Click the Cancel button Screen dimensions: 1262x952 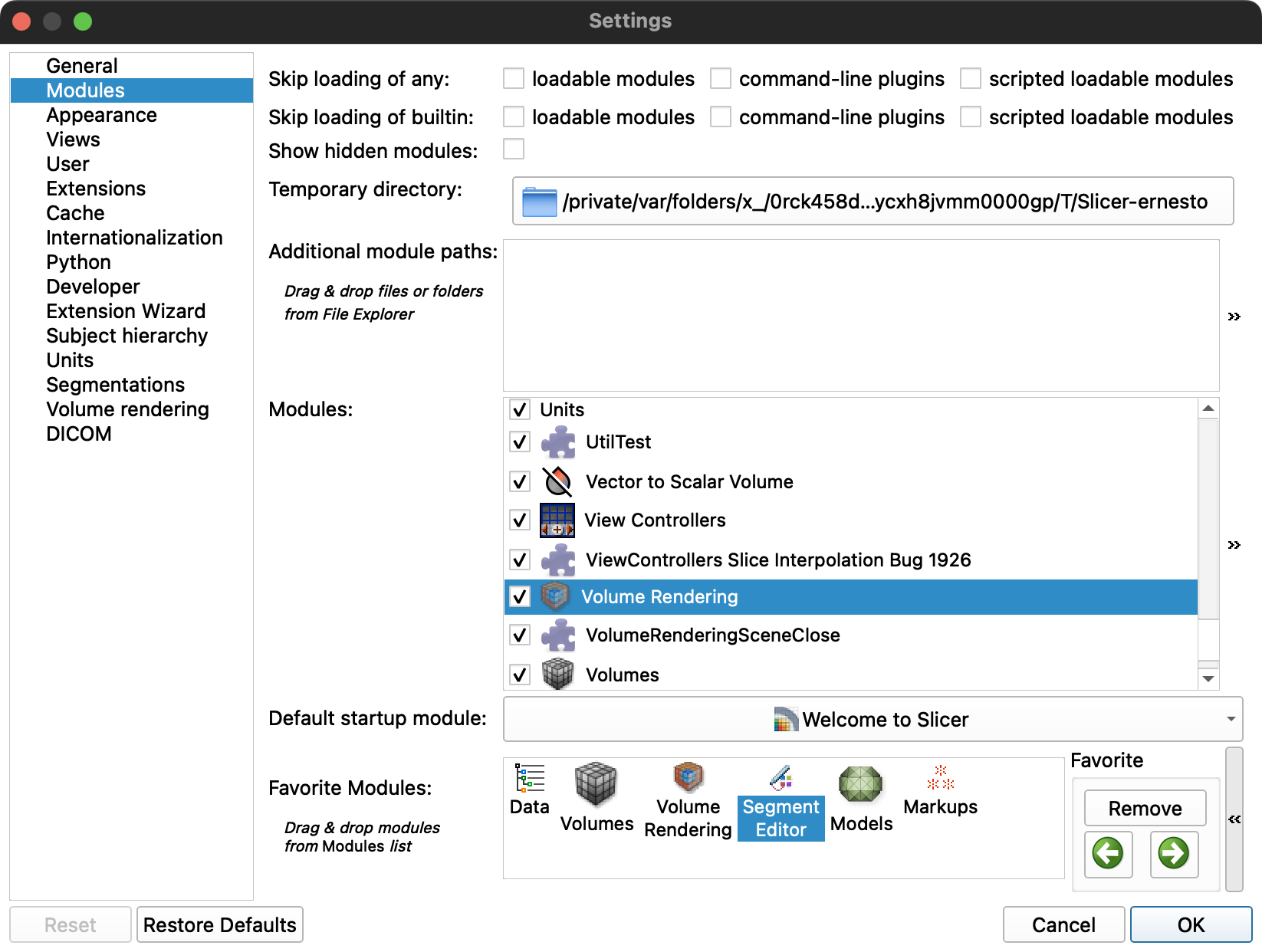[1063, 924]
